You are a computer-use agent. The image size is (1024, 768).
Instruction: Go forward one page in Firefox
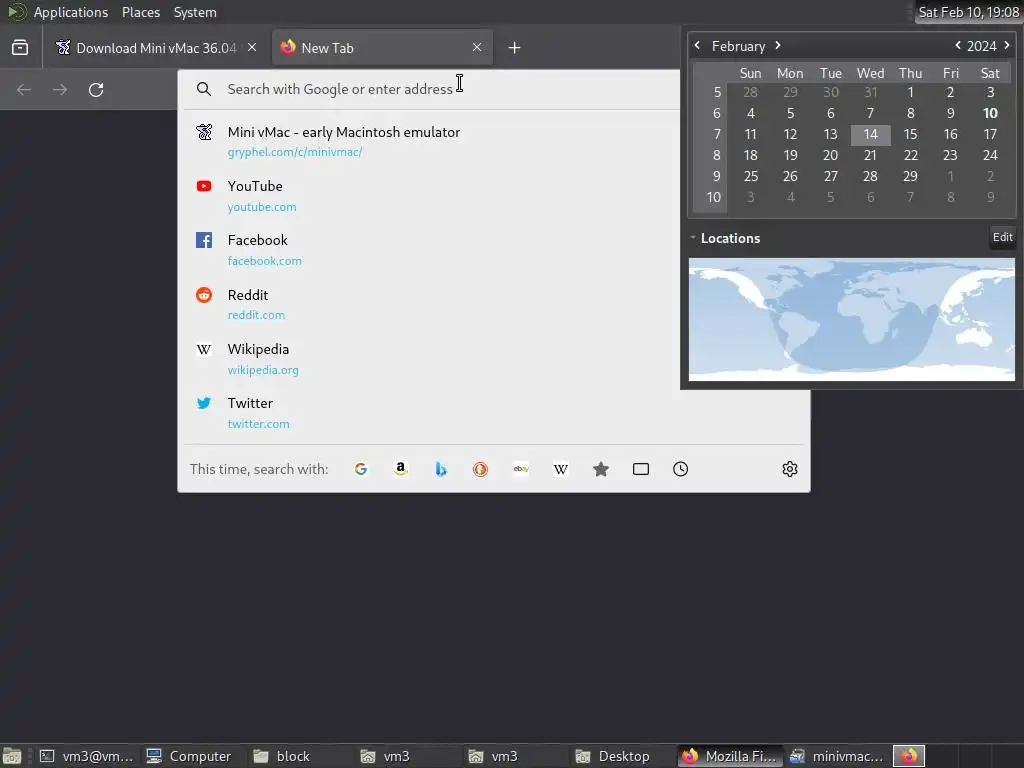[x=60, y=89]
